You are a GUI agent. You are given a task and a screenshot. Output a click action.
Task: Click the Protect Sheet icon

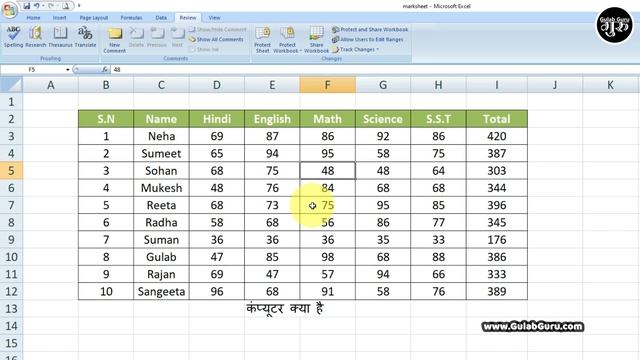tap(262, 40)
